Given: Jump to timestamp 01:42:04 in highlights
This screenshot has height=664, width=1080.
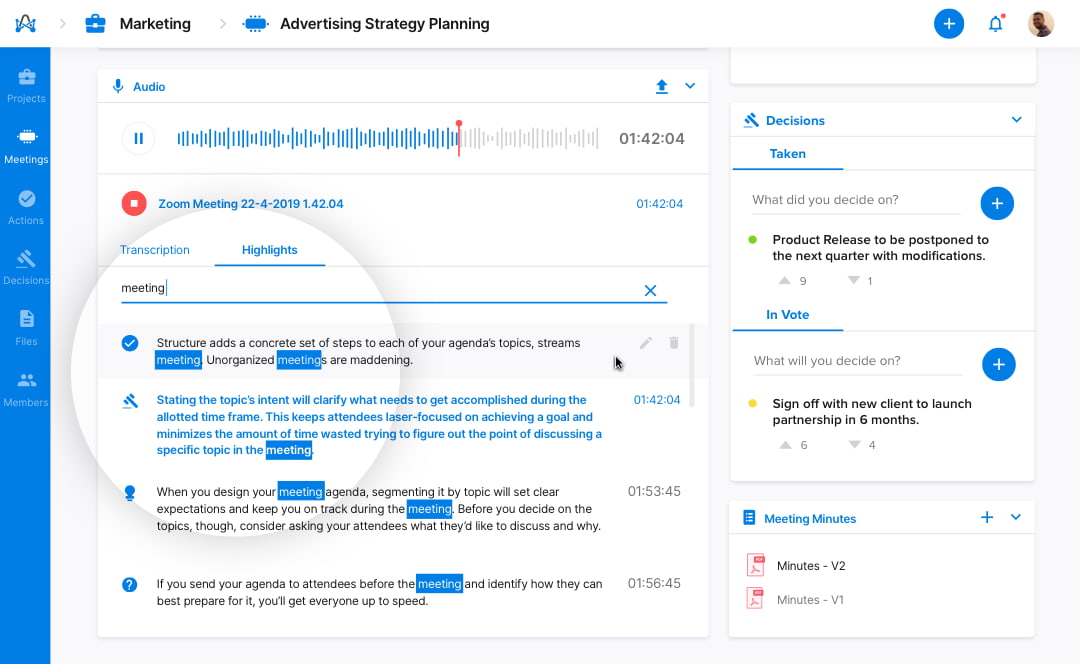Looking at the screenshot, I should tap(657, 400).
